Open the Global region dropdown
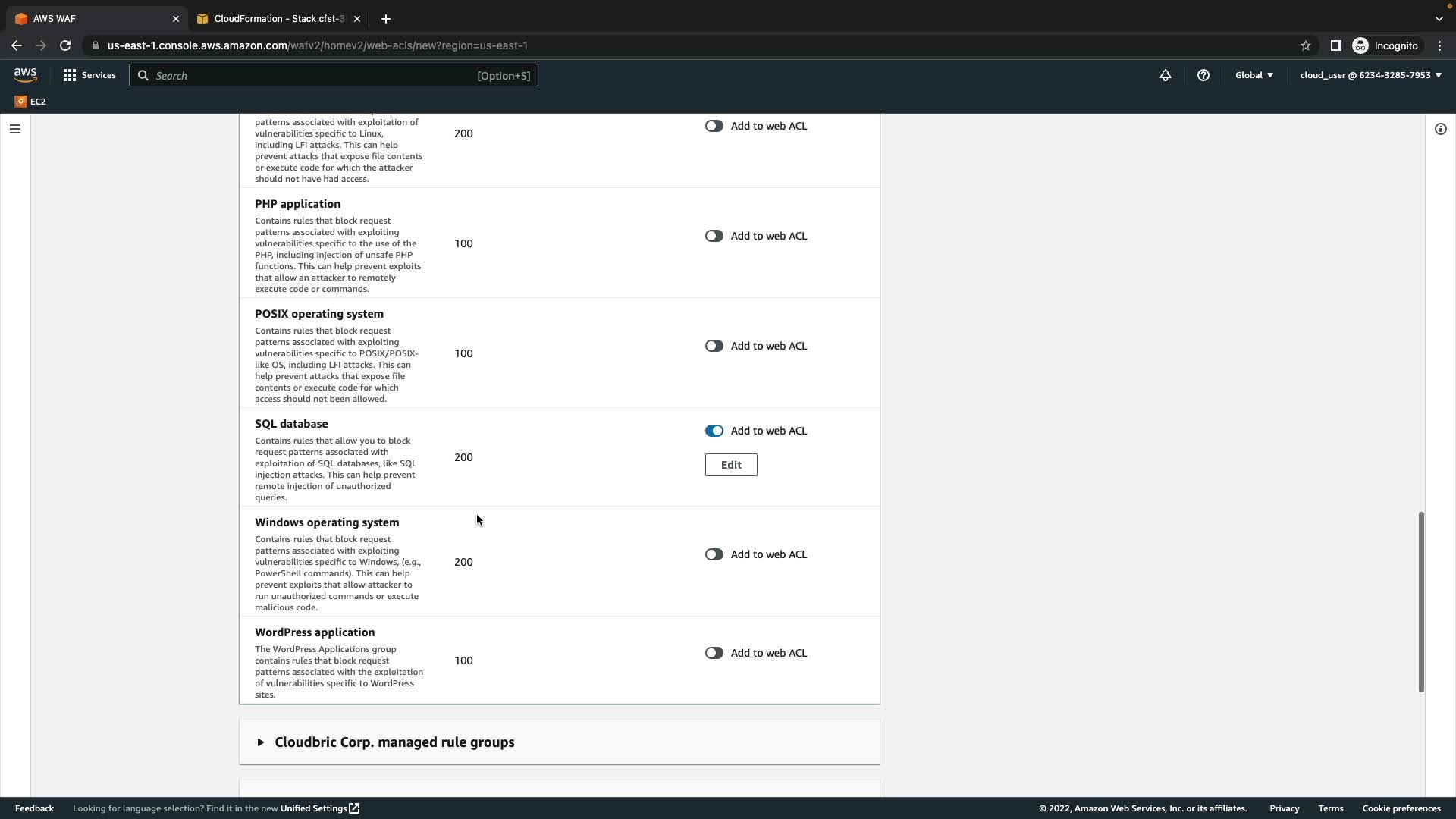The image size is (1456, 819). point(1254,75)
